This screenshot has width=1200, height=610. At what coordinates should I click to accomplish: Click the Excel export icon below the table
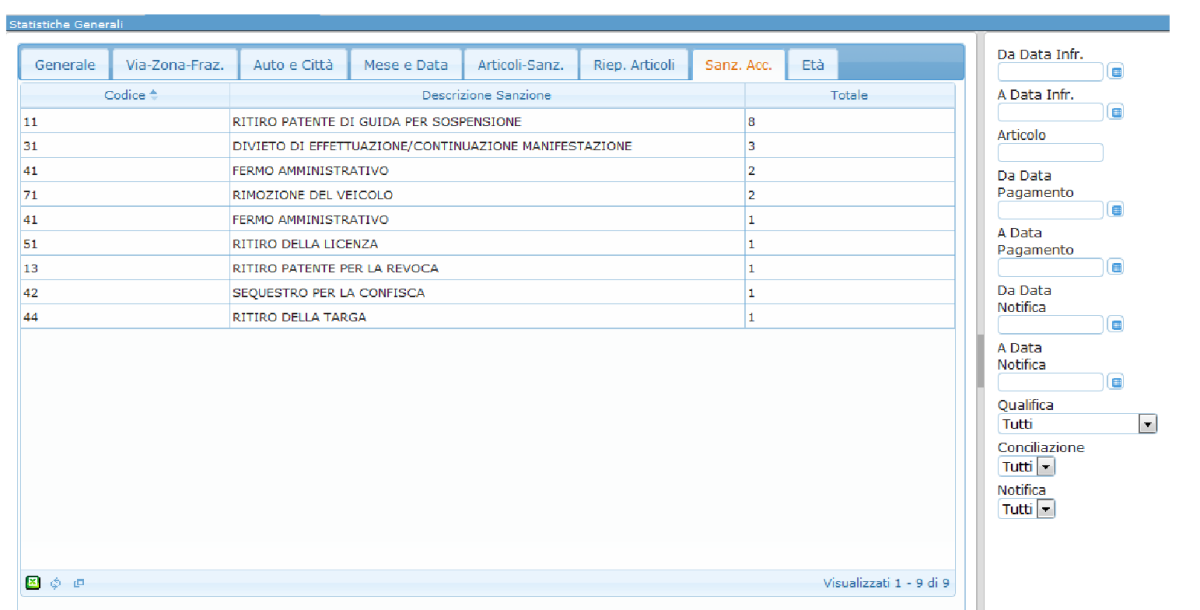pyautogui.click(x=33, y=583)
